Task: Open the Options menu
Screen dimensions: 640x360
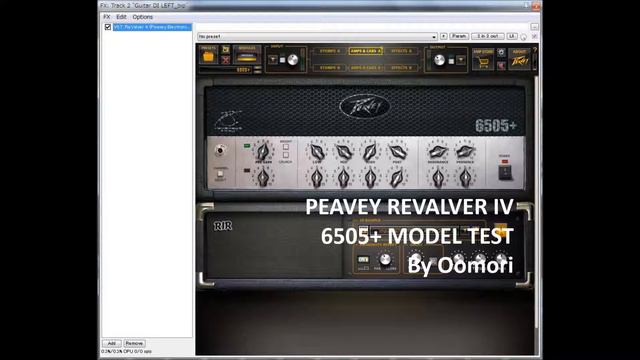Action: (x=142, y=17)
